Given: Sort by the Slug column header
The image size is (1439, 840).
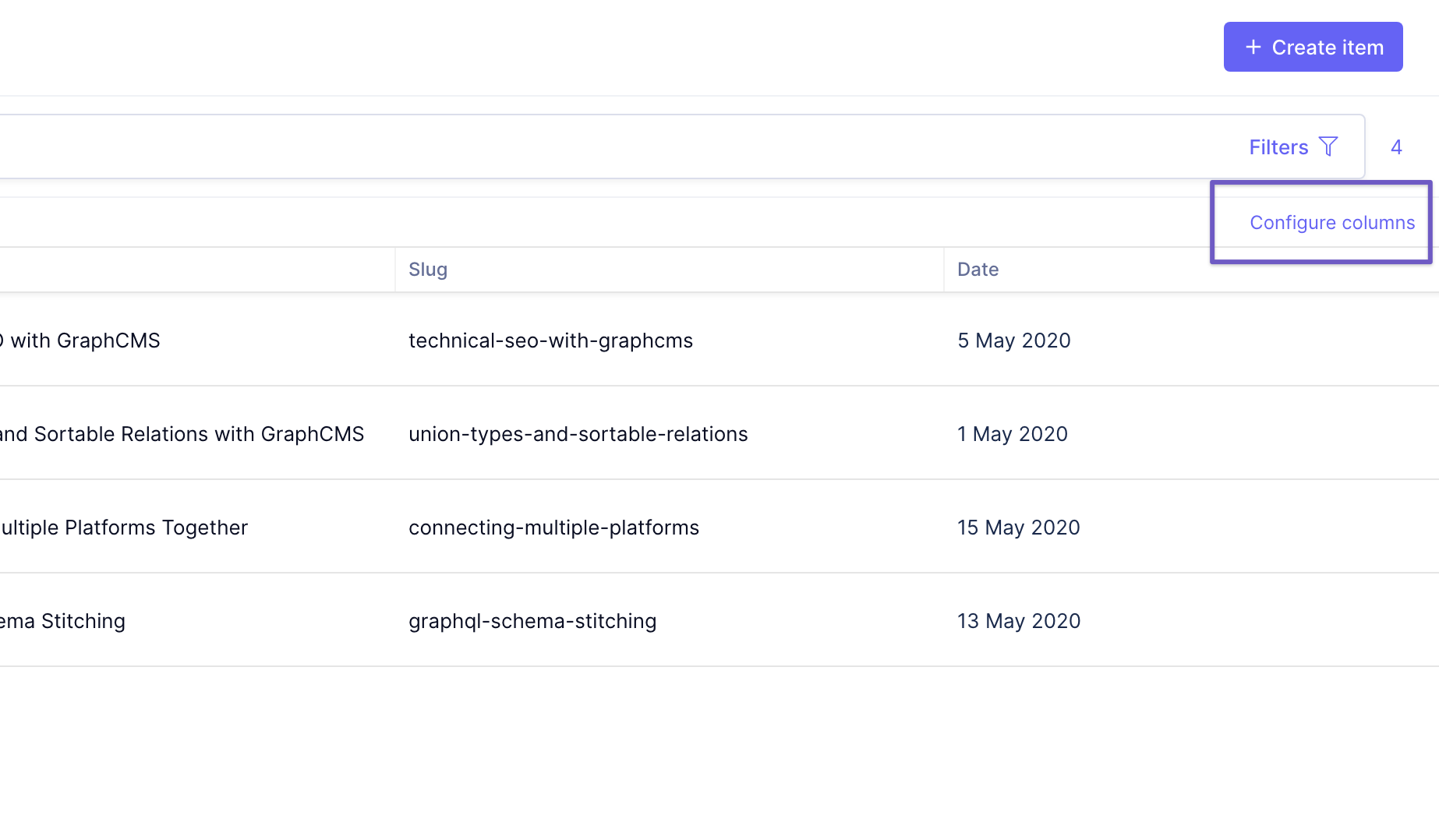Looking at the screenshot, I should (428, 270).
